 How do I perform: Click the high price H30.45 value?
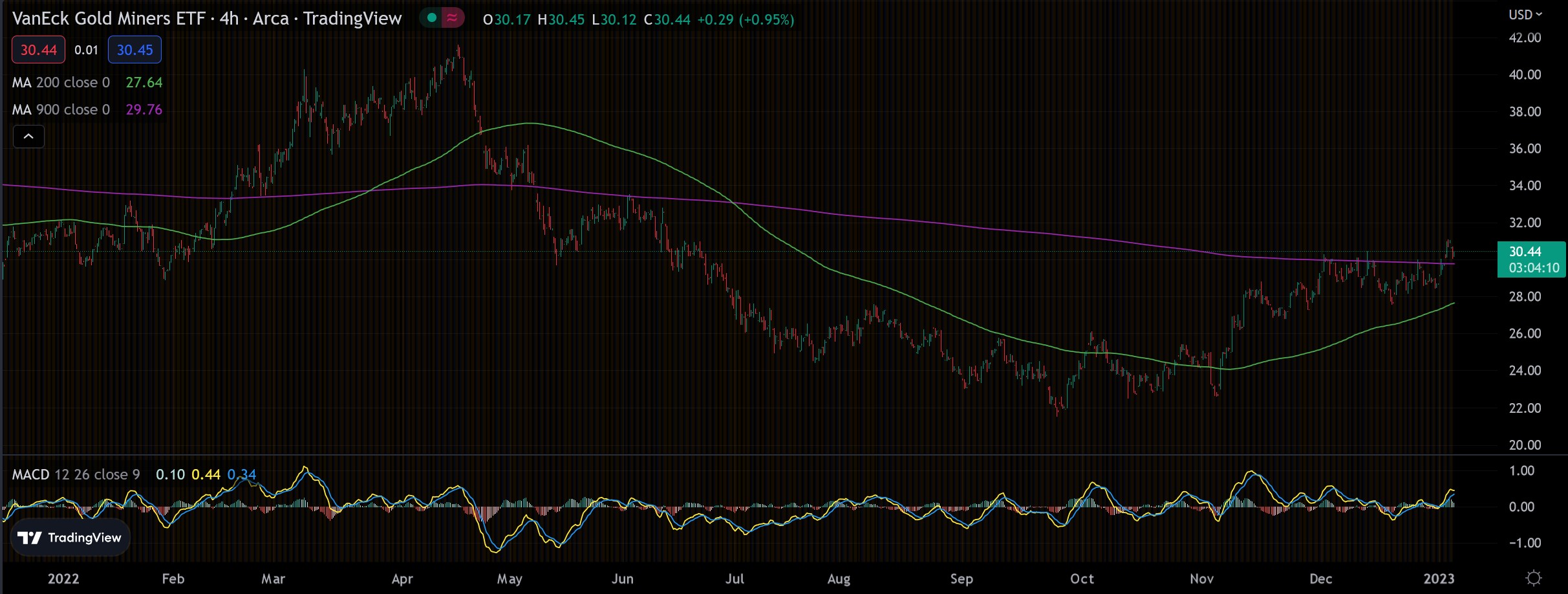coord(561,19)
